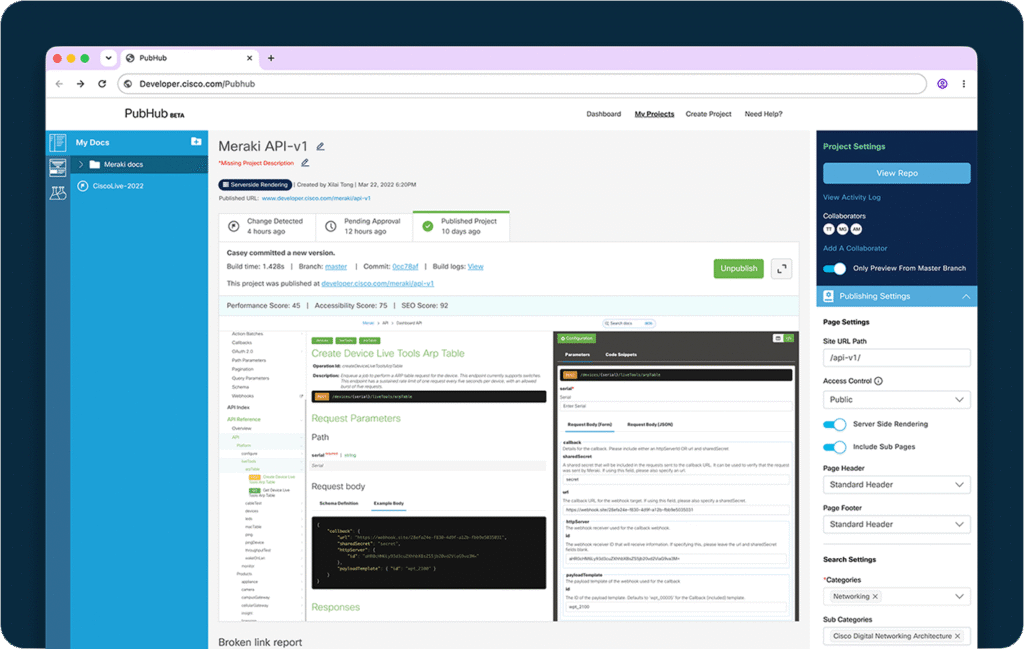Image resolution: width=1024 pixels, height=649 pixels.
Task: Open the docs sidebar icon
Action: 57,142
